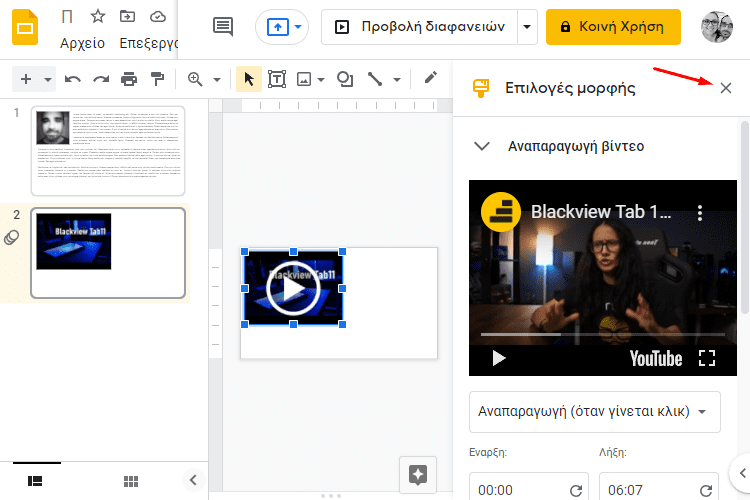Open the YouTube preview three-dot menu
This screenshot has width=750, height=500.
pos(700,212)
